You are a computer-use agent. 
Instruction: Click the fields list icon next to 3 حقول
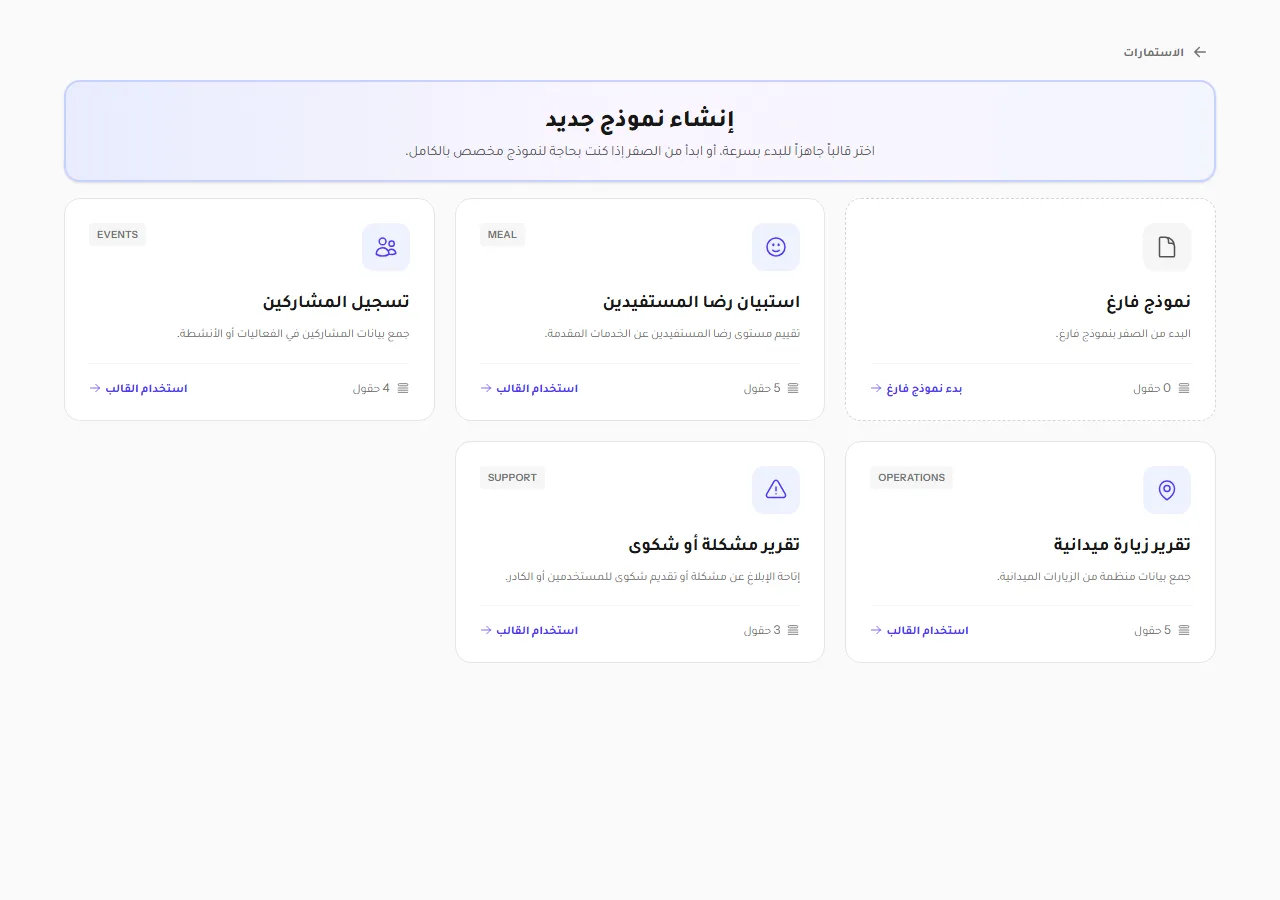(x=793, y=630)
